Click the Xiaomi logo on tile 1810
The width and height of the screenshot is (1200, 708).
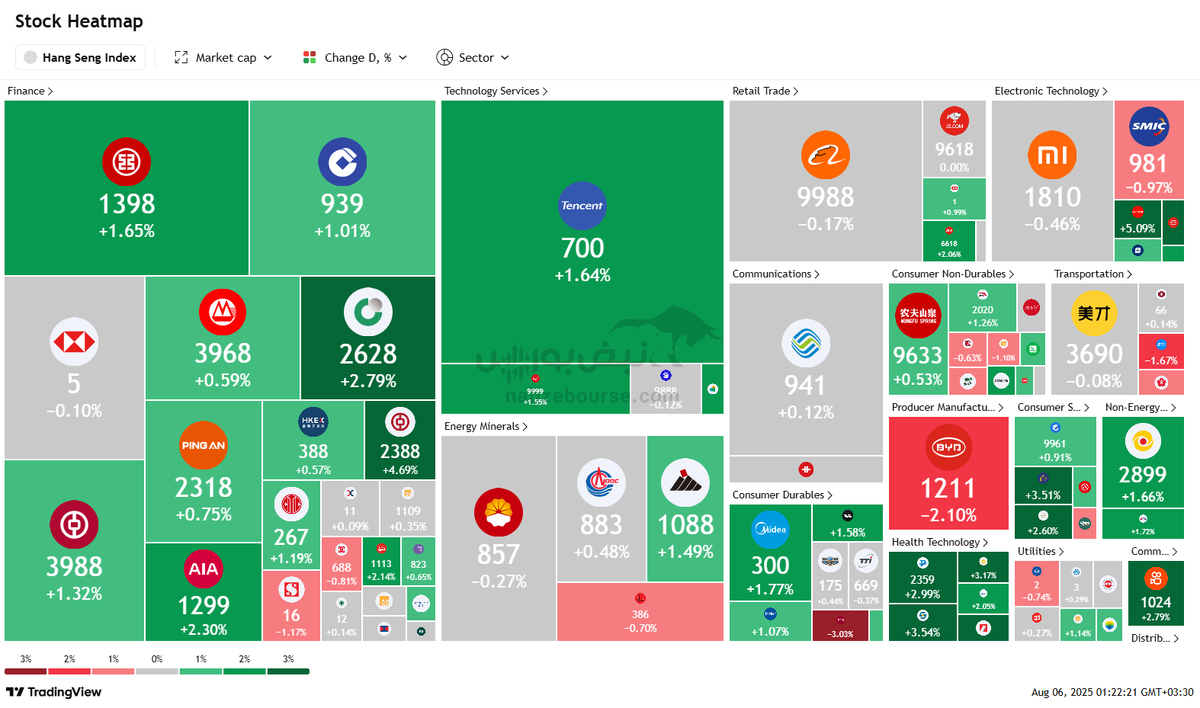point(1052,157)
